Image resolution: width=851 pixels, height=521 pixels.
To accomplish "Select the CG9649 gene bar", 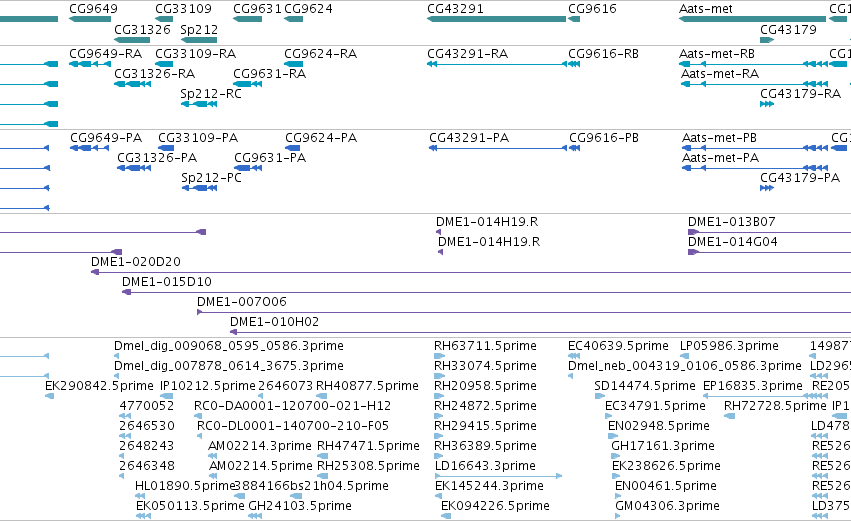I will tap(90, 19).
